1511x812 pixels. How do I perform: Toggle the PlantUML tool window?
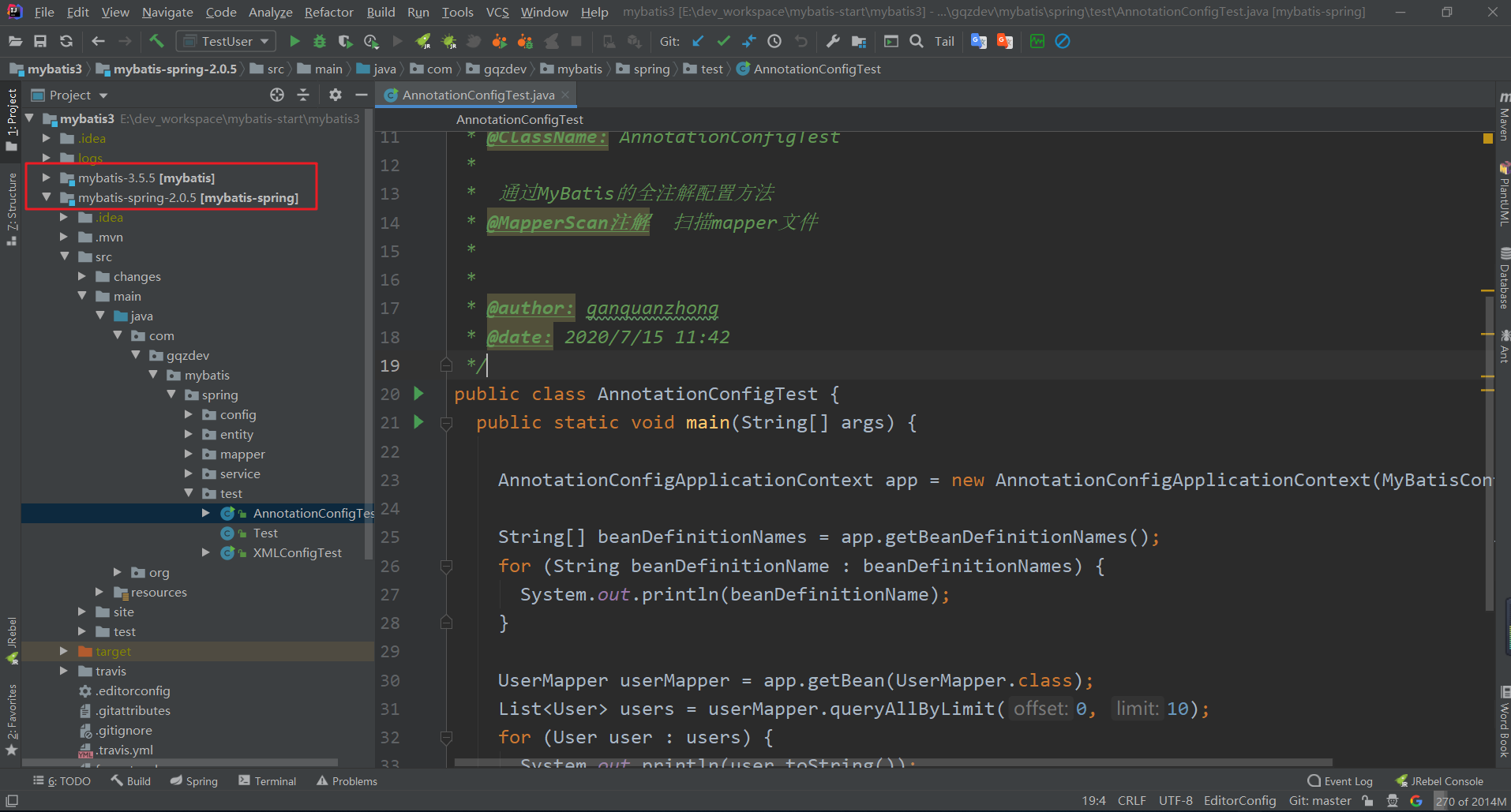[x=1504, y=195]
